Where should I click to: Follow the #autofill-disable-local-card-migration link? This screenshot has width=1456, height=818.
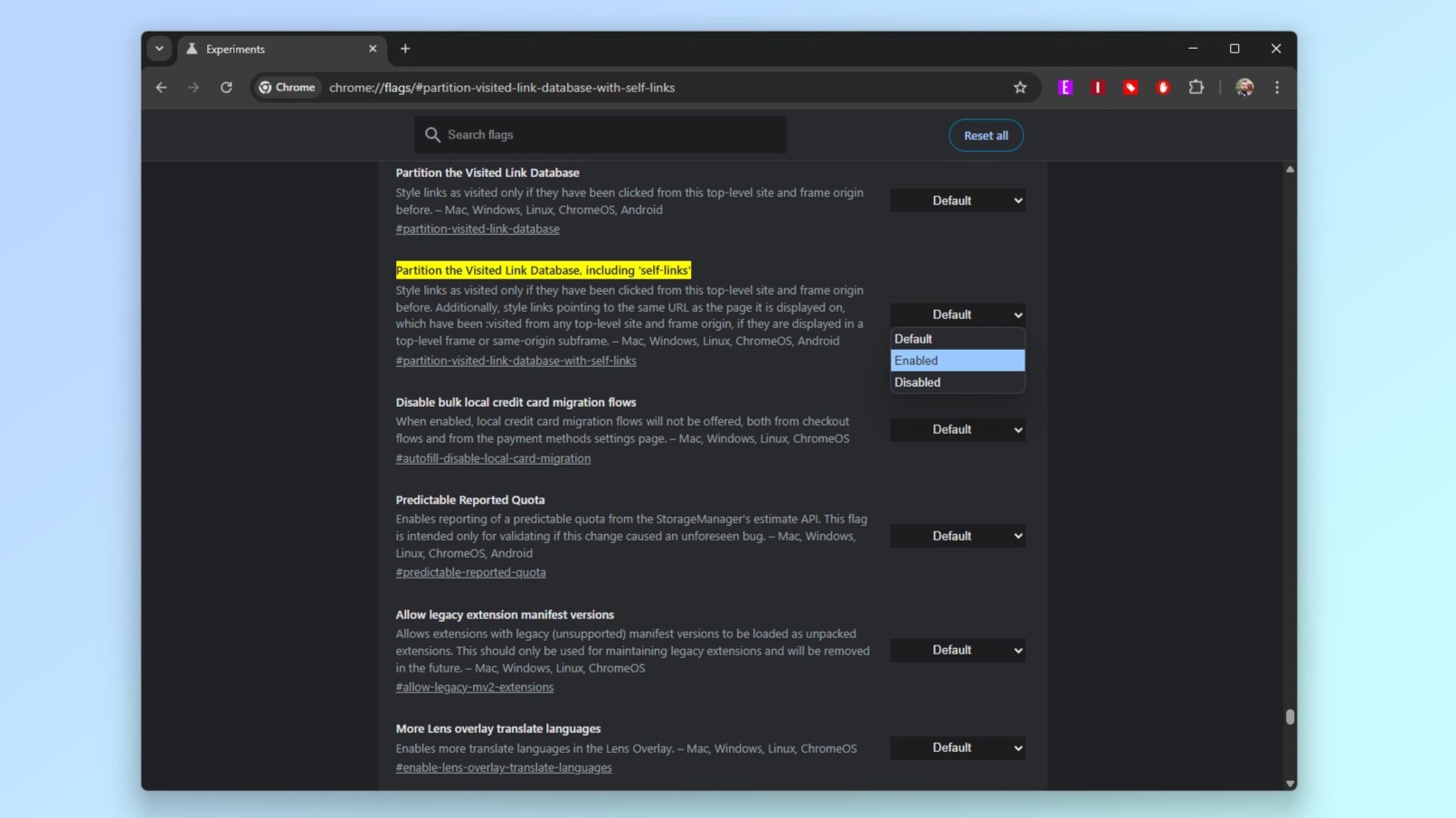[x=493, y=458]
